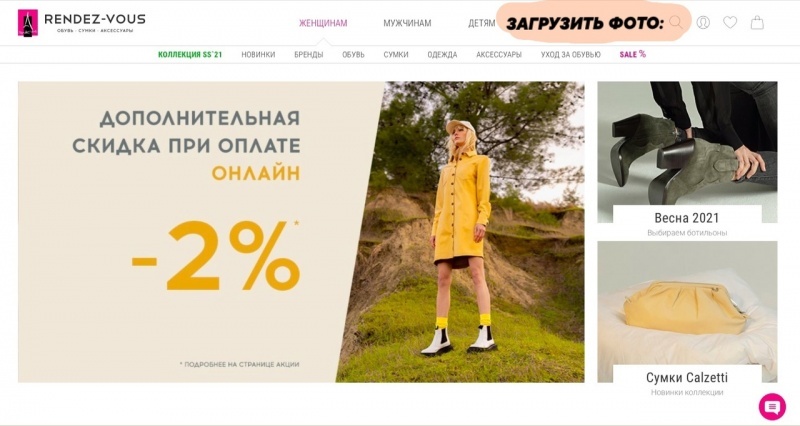Viewport: 800px width, 426px height.
Task: Expand the Сумки category menu
Action: [x=396, y=55]
